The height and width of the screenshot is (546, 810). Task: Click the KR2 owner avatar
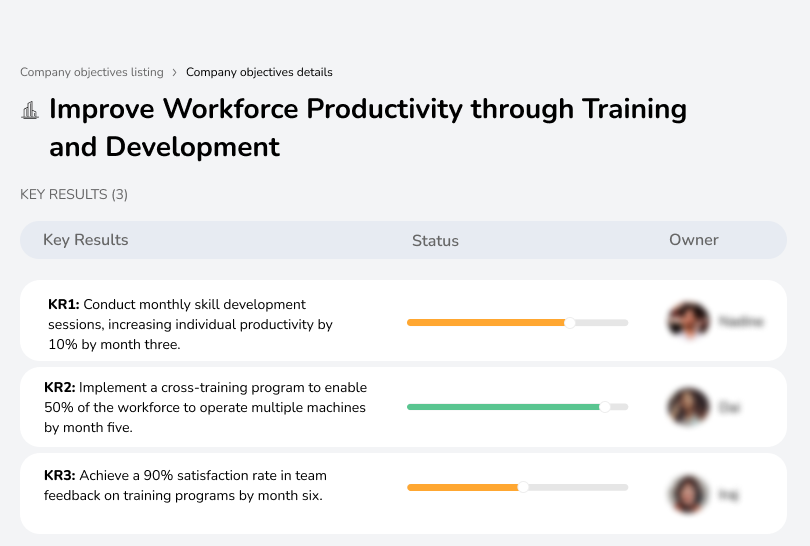[688, 407]
